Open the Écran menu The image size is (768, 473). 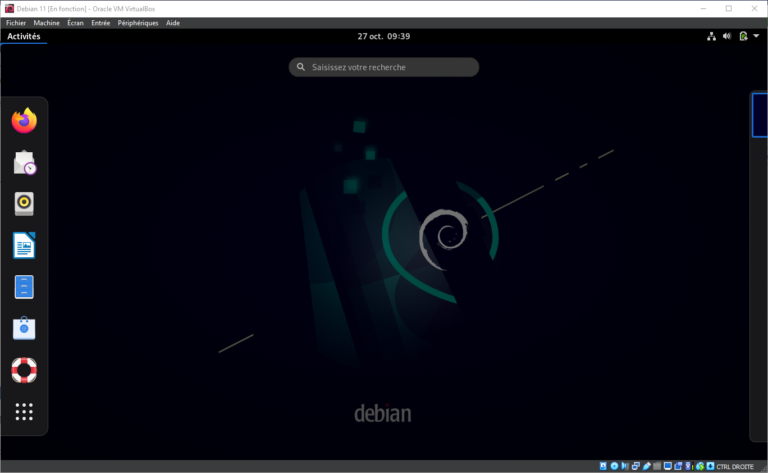tap(75, 23)
